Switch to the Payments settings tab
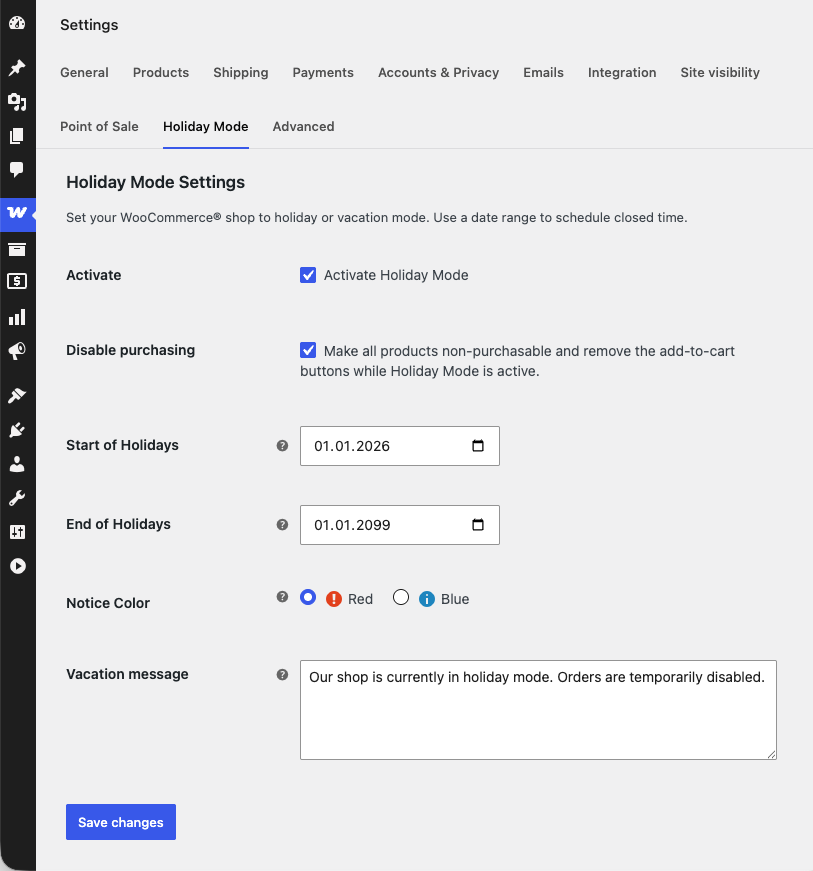This screenshot has height=871, width=813. 323,72
